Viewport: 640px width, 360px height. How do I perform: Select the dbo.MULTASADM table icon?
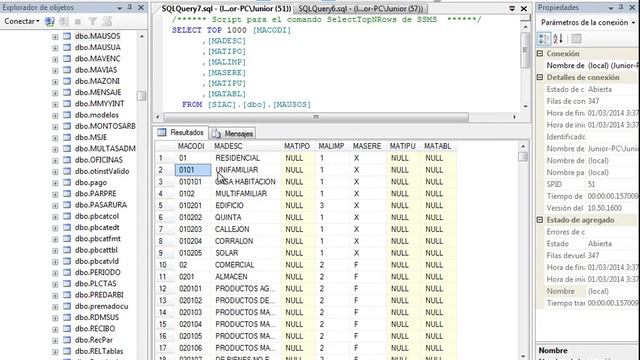tap(67, 149)
